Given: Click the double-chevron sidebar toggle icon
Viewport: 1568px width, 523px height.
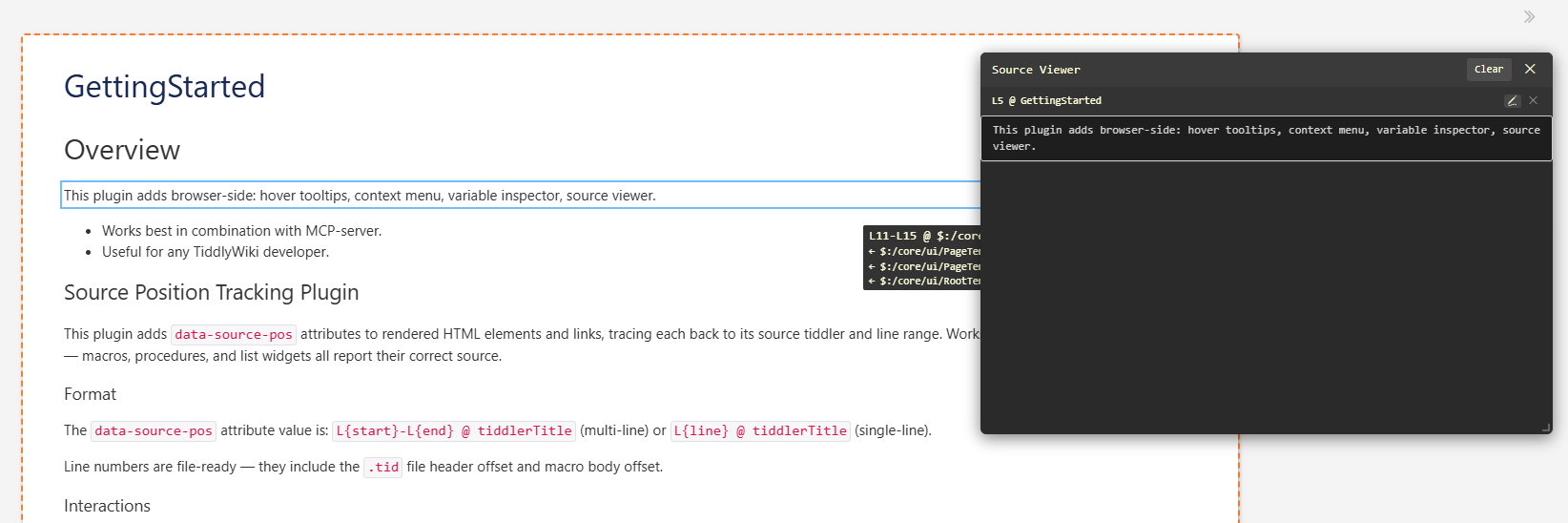Looking at the screenshot, I should point(1529,16).
